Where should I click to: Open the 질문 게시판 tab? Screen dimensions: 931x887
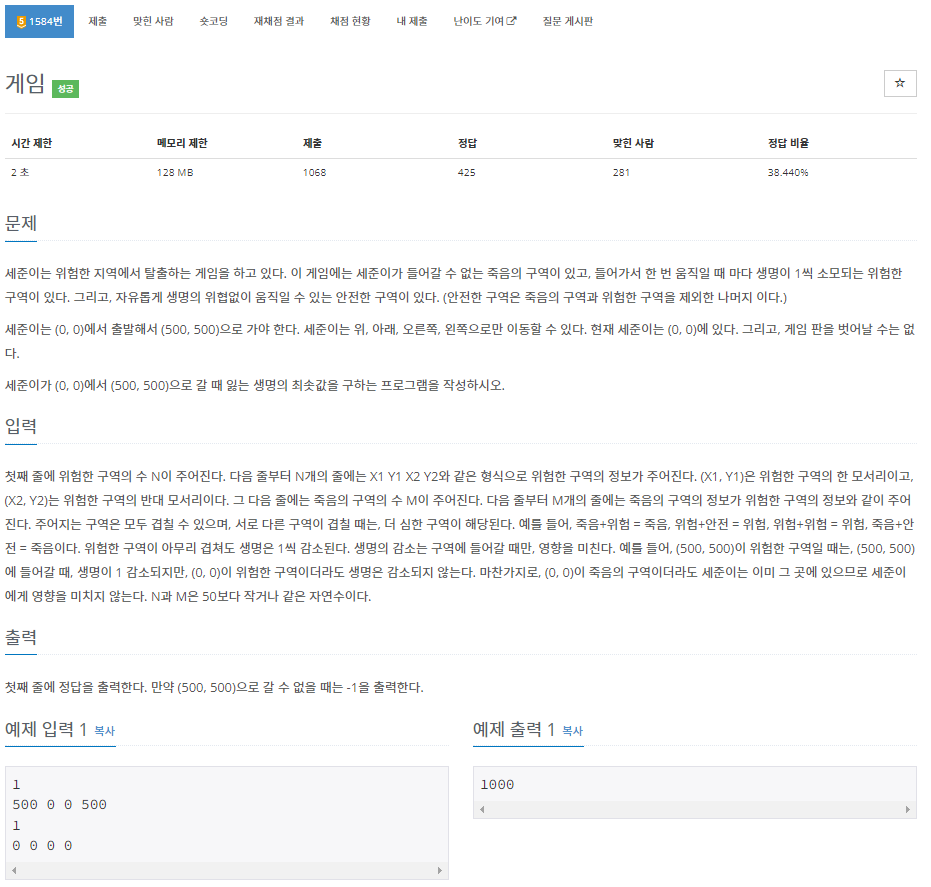[568, 21]
